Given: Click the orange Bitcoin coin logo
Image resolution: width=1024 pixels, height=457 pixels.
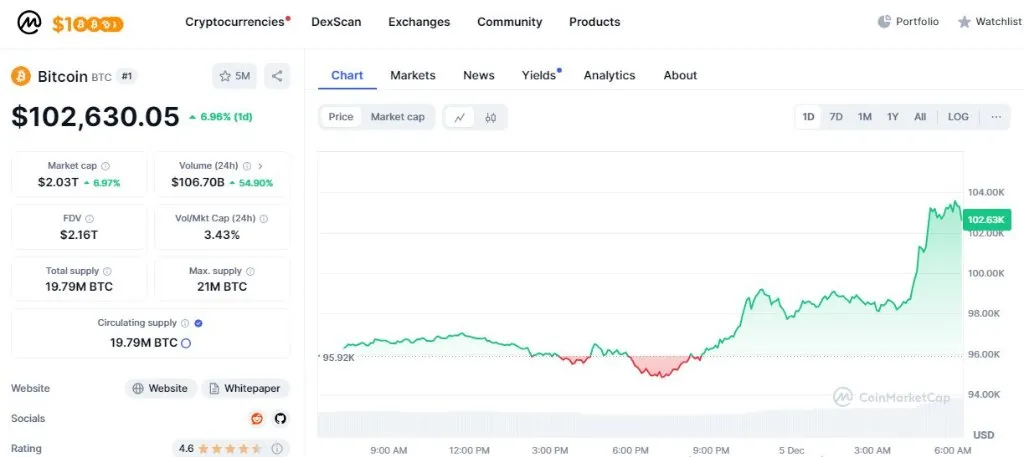Looking at the screenshot, I should (x=21, y=76).
